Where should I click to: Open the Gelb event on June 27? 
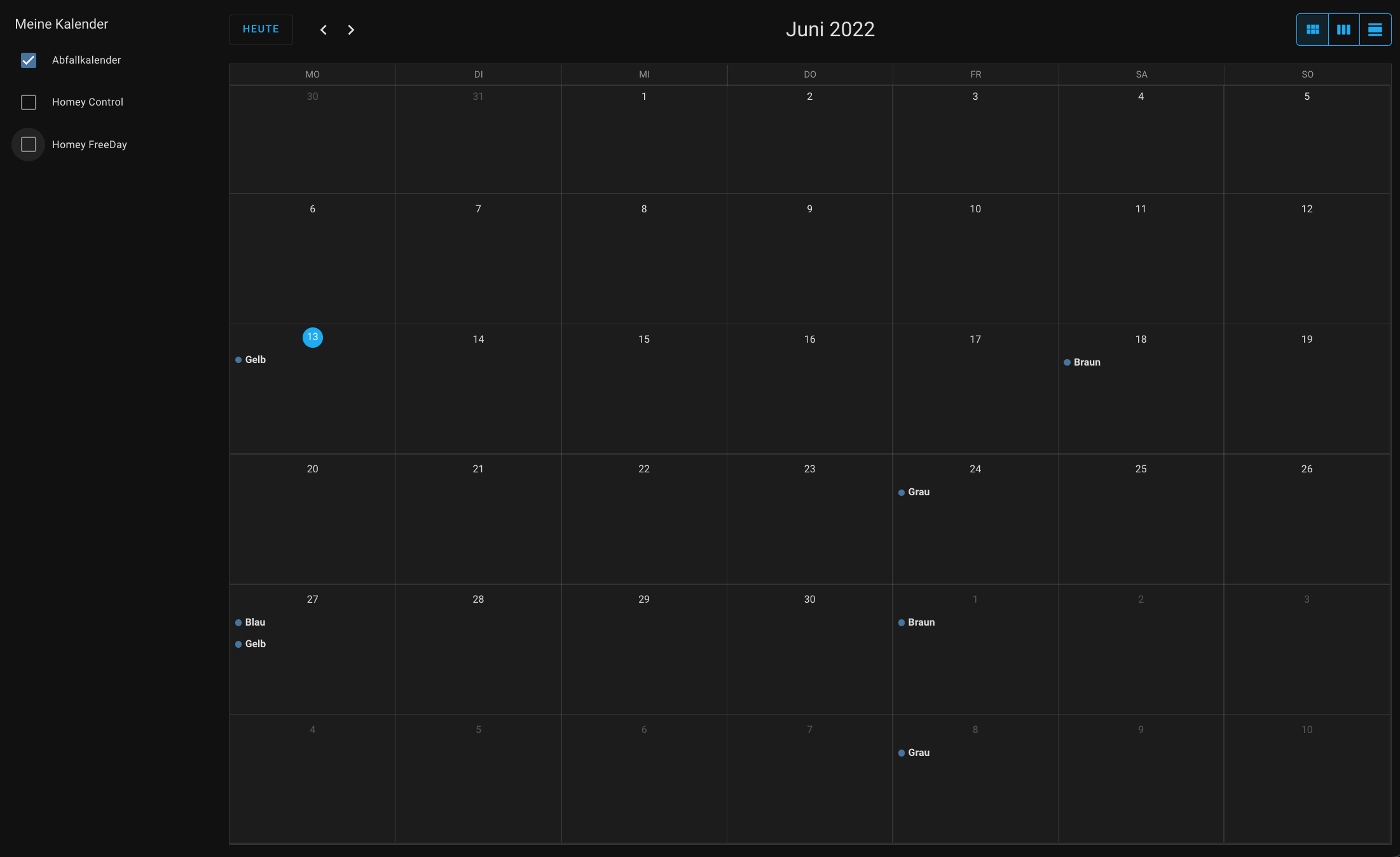[x=255, y=644]
